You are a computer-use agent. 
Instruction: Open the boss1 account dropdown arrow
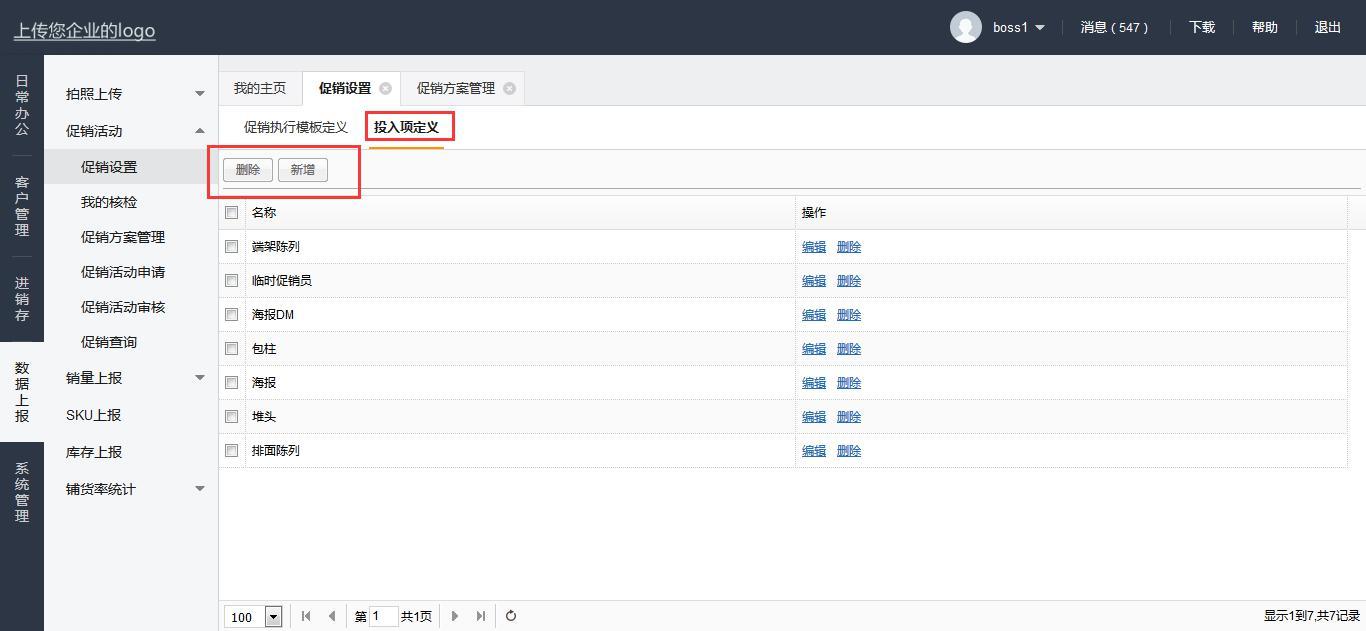pyautogui.click(x=1040, y=28)
